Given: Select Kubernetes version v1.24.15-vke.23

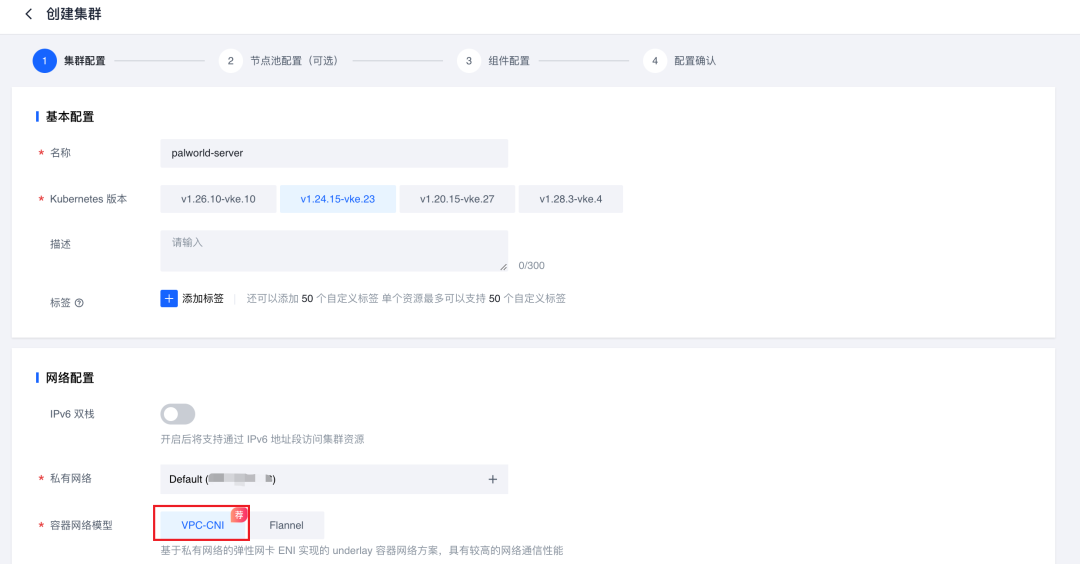Looking at the screenshot, I should [338, 199].
